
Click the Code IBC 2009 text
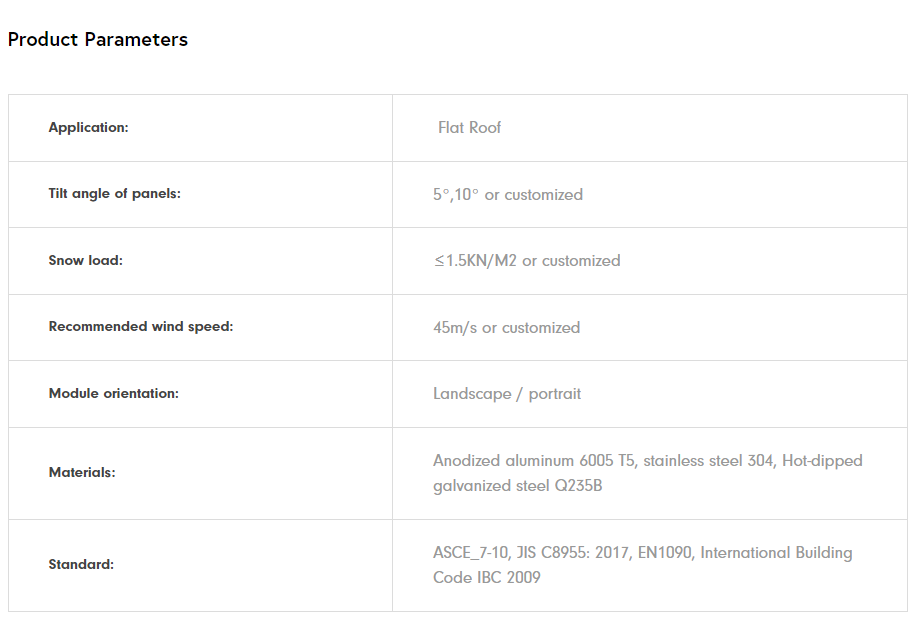click(486, 578)
